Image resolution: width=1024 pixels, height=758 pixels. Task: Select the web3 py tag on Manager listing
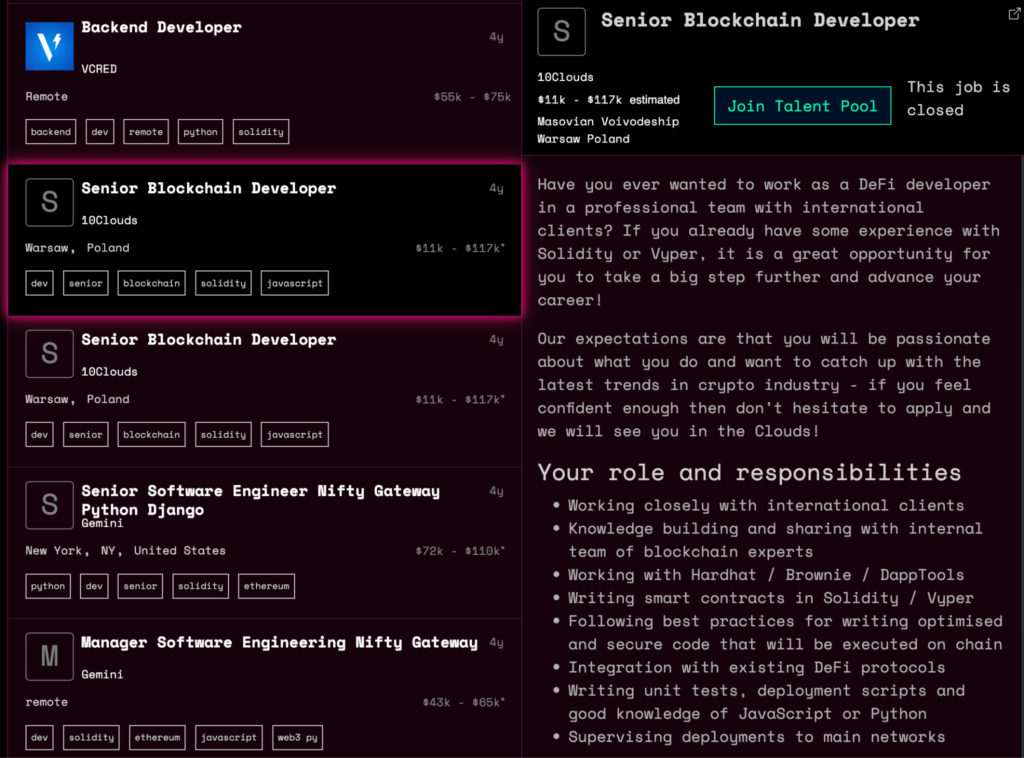point(297,738)
